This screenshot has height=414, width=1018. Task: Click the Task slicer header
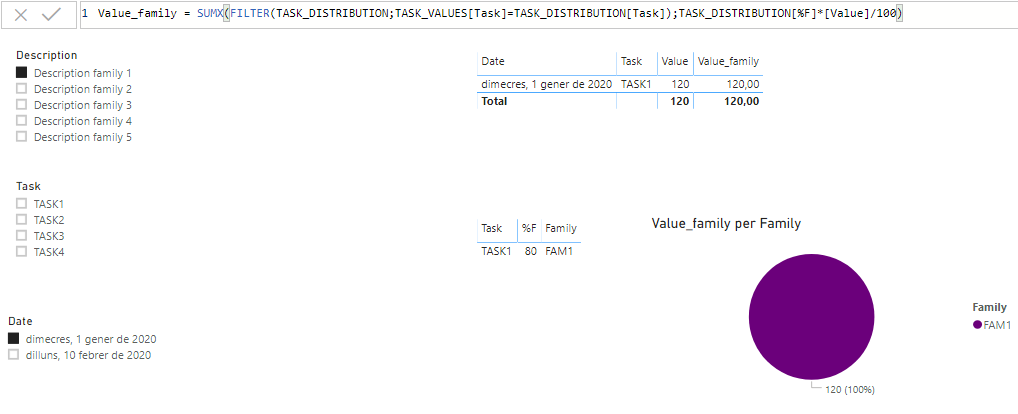[29, 186]
